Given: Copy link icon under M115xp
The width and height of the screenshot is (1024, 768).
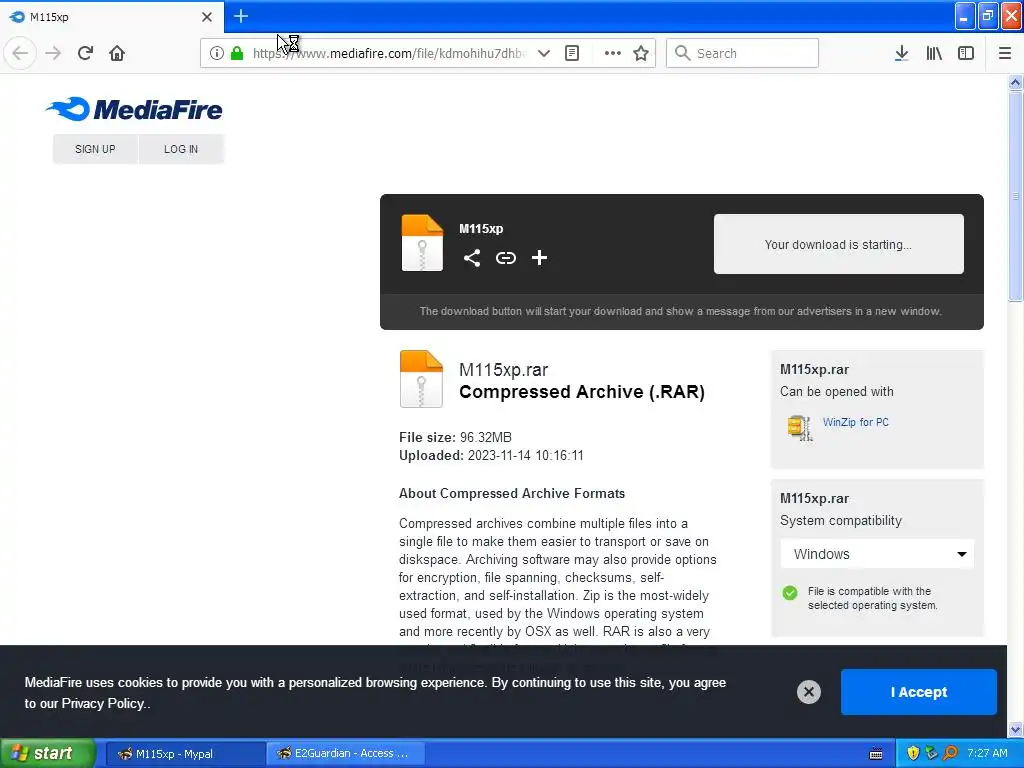Looking at the screenshot, I should [505, 258].
